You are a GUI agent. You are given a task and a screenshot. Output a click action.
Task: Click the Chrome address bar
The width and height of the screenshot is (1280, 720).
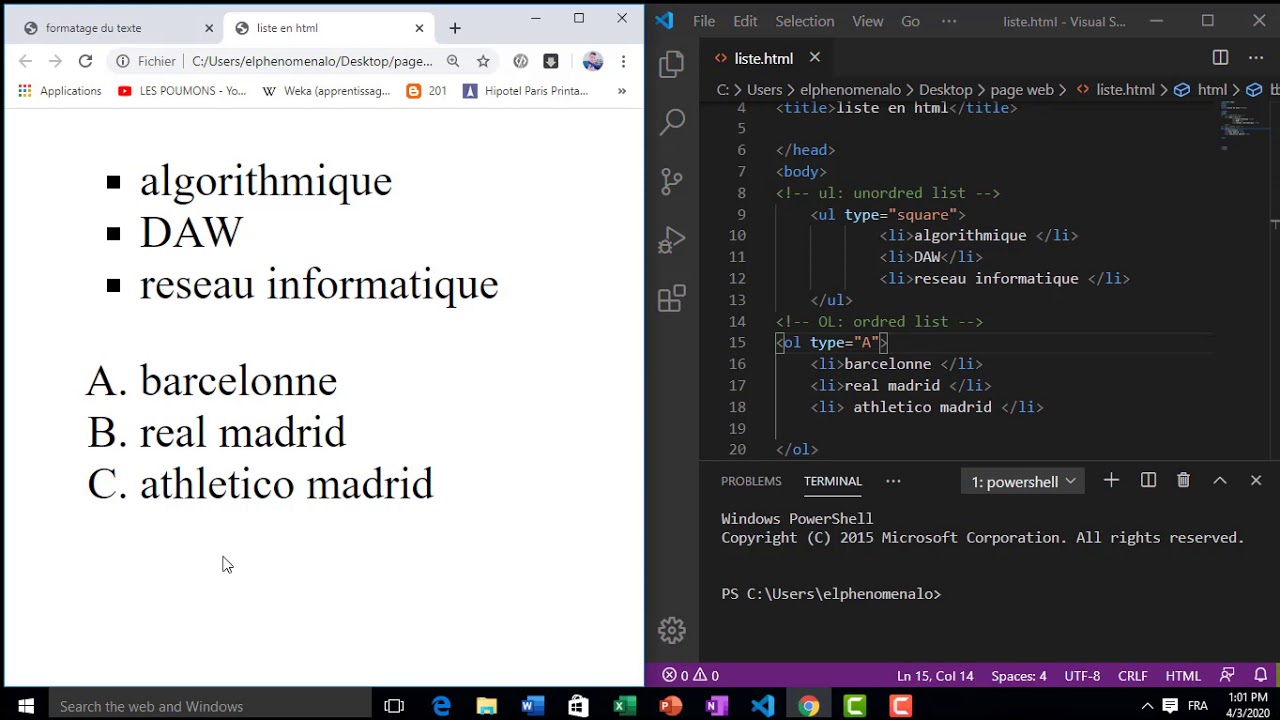(312, 61)
